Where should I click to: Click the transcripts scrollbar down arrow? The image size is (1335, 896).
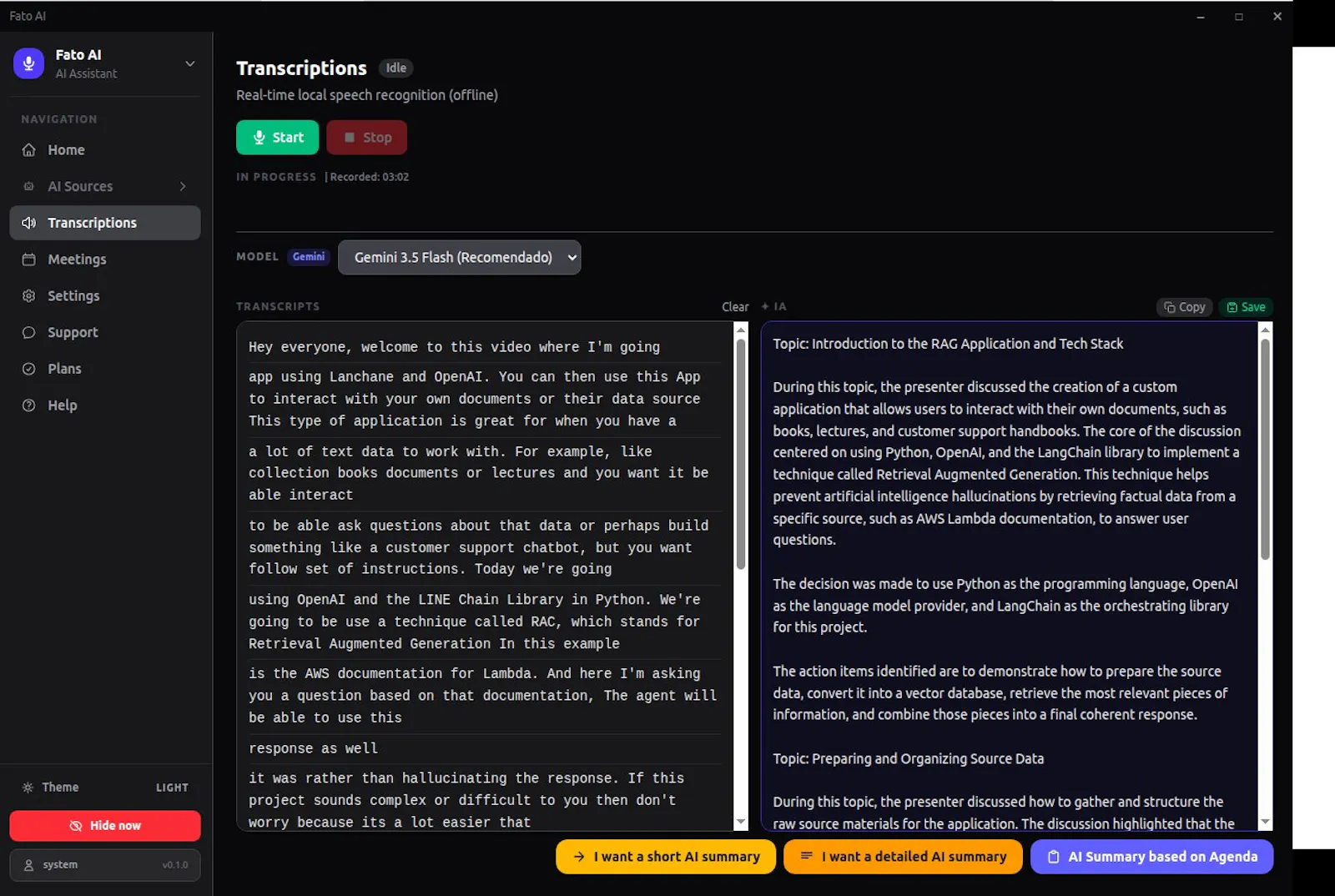[740, 823]
